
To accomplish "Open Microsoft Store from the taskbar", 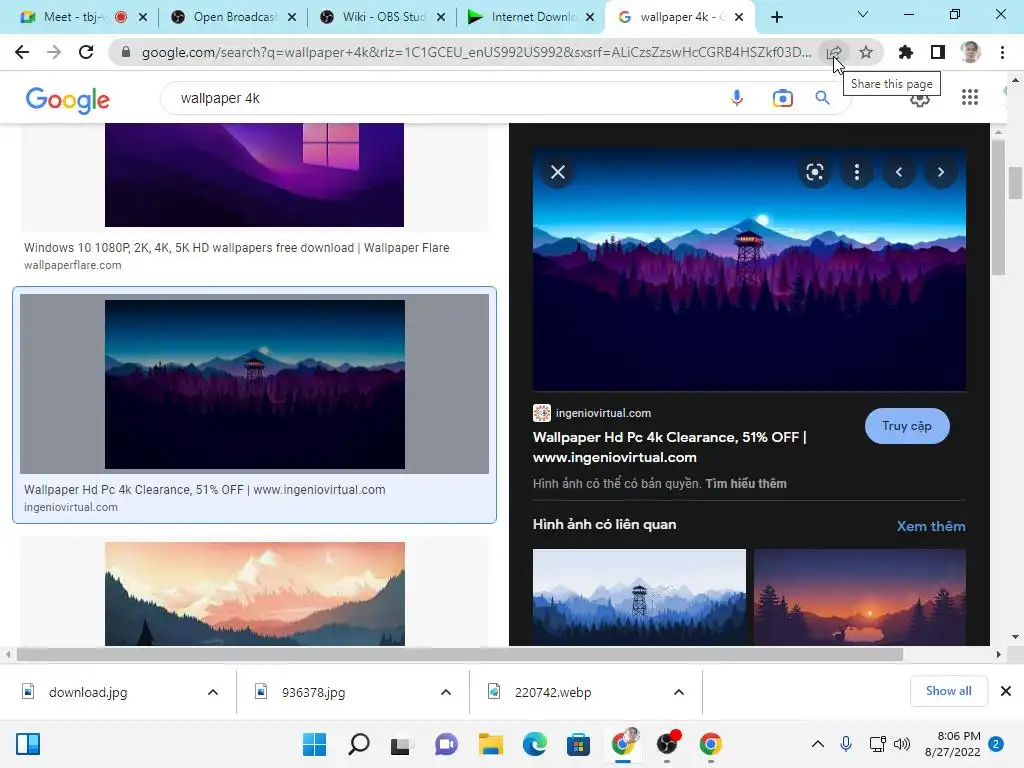I will coord(578,744).
